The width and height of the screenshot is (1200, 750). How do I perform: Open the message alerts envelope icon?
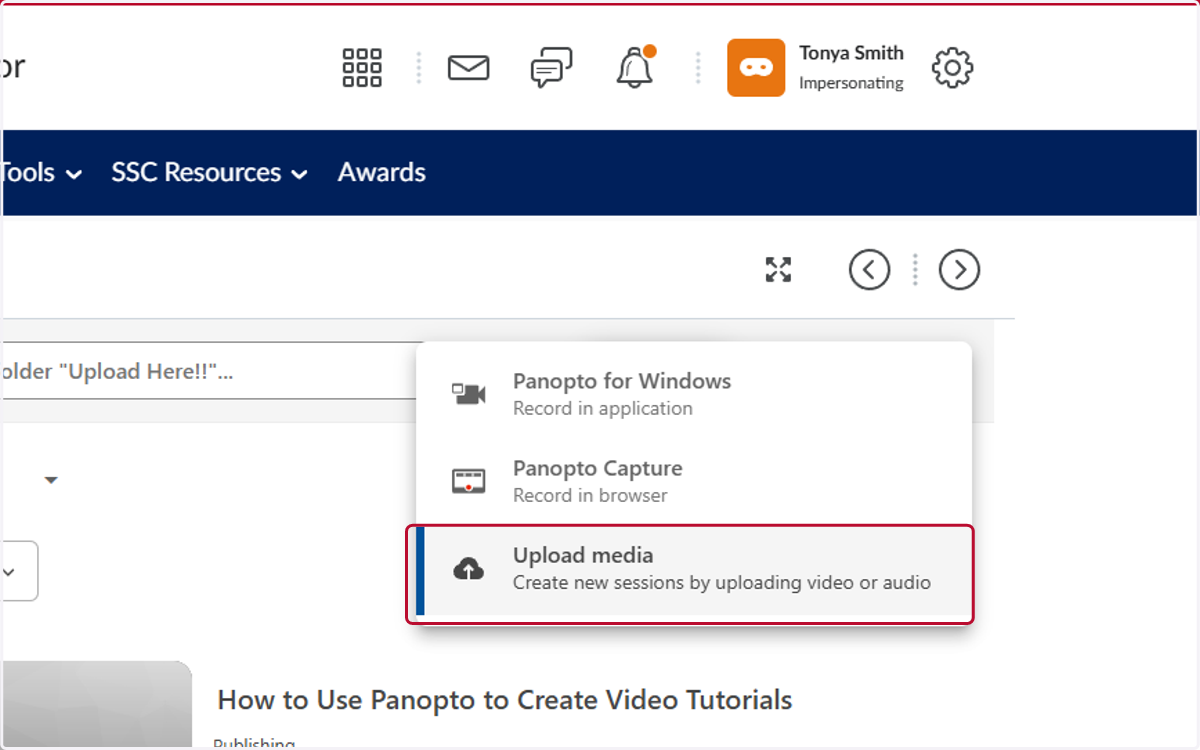coord(468,68)
